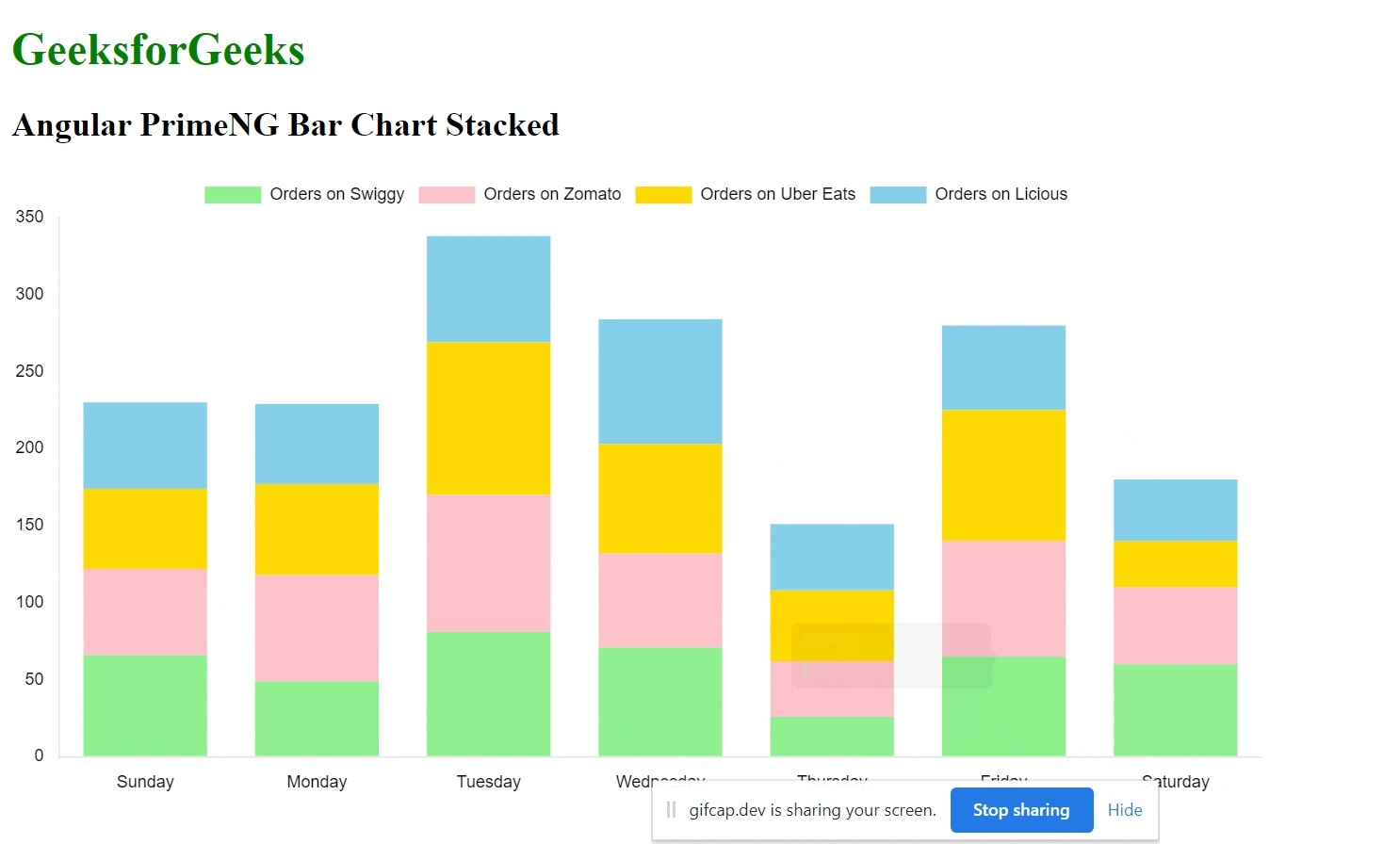Click the drag handle on the sharing bar
This screenshot has height=844, width=1400.
tap(671, 810)
